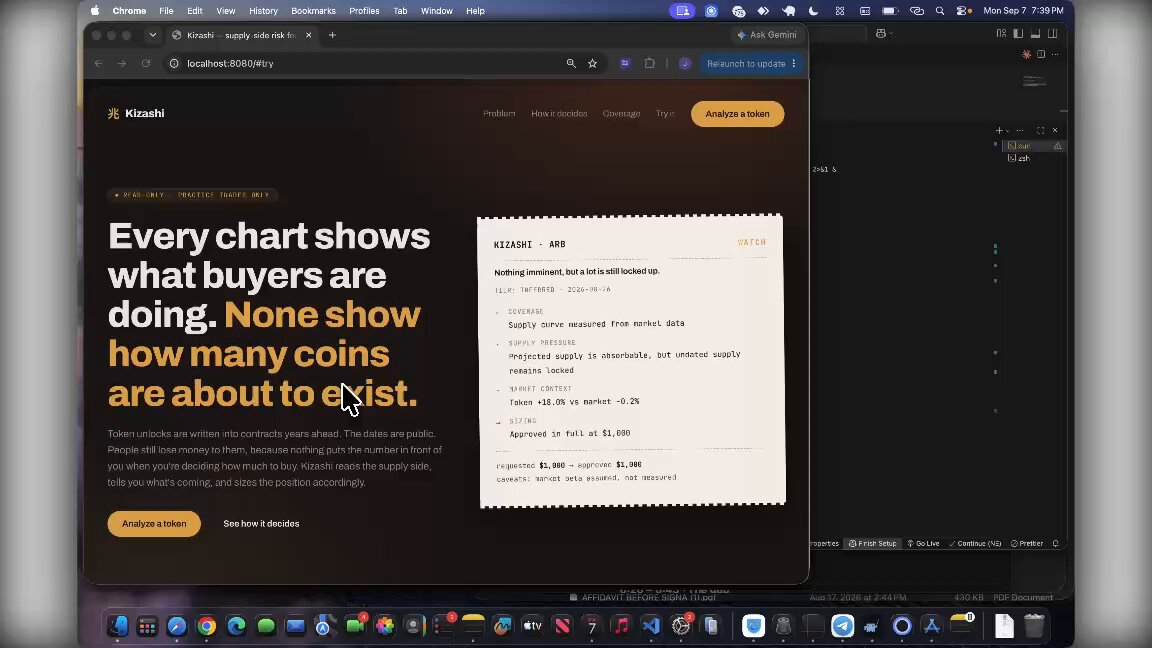
Task: Open Safari from the Dock
Action: (x=176, y=625)
